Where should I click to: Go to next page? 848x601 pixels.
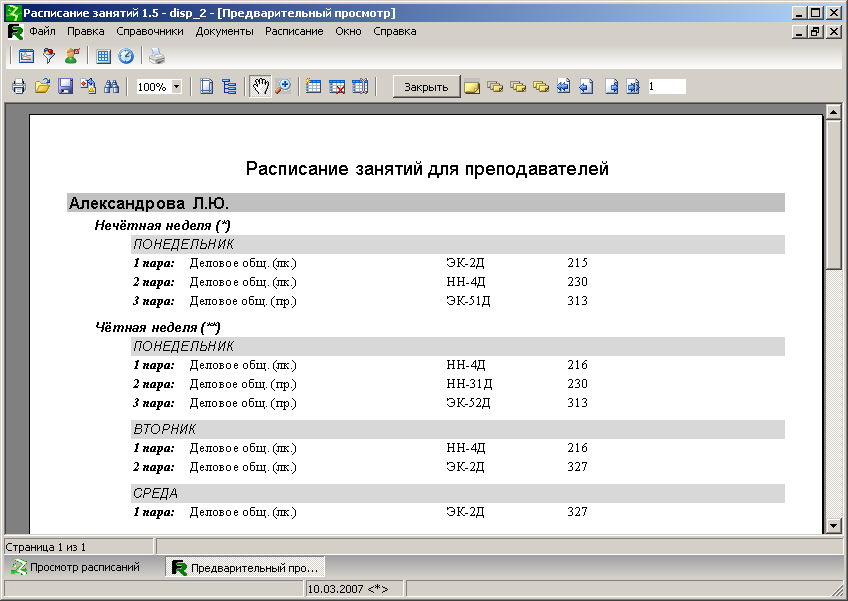point(611,87)
